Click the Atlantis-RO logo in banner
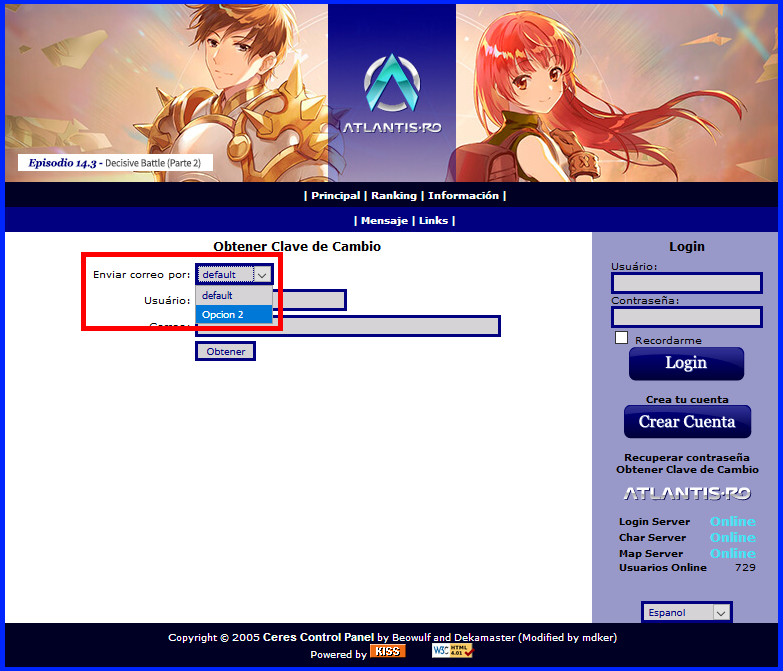This screenshot has width=783, height=671. pyautogui.click(x=392, y=93)
